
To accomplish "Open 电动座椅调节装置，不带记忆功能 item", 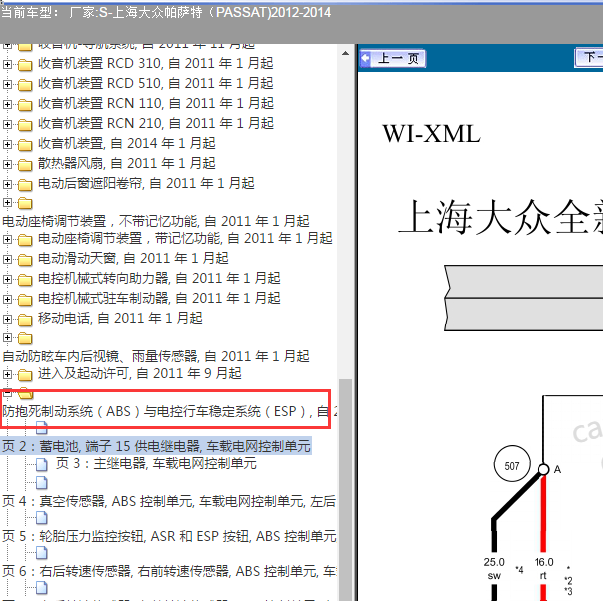I will pyautogui.click(x=156, y=221).
